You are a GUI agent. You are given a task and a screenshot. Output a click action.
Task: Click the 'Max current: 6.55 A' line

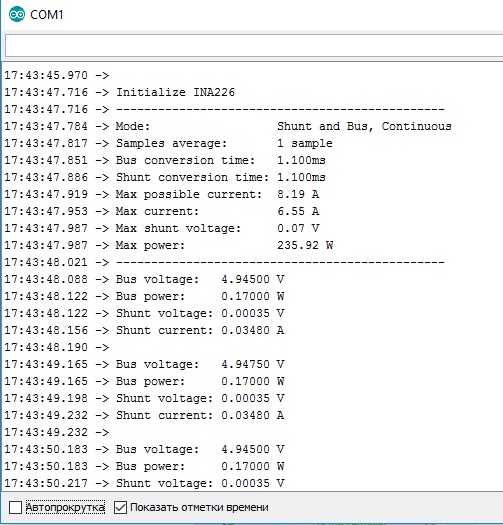click(x=162, y=211)
